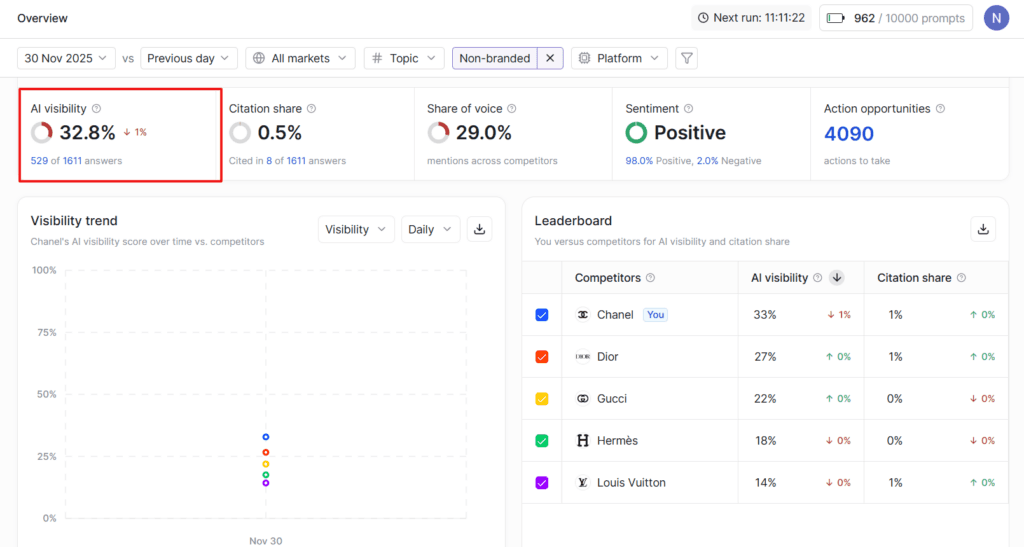Click the You badge next to Chanel
Image resolution: width=1024 pixels, height=547 pixels.
click(656, 315)
